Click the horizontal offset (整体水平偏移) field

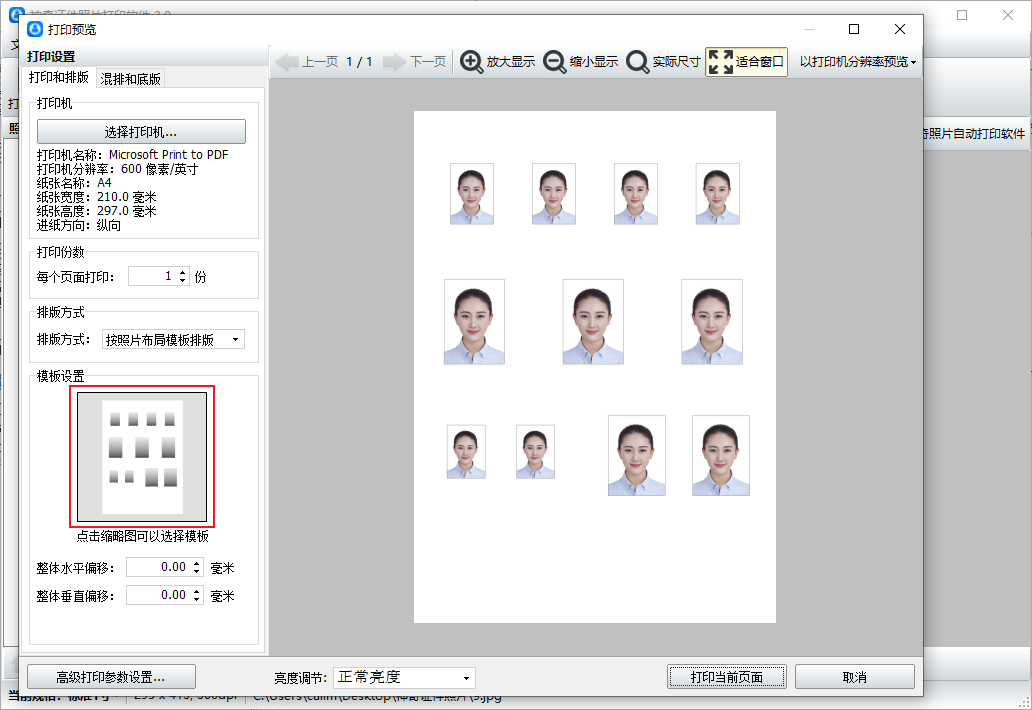(157, 568)
